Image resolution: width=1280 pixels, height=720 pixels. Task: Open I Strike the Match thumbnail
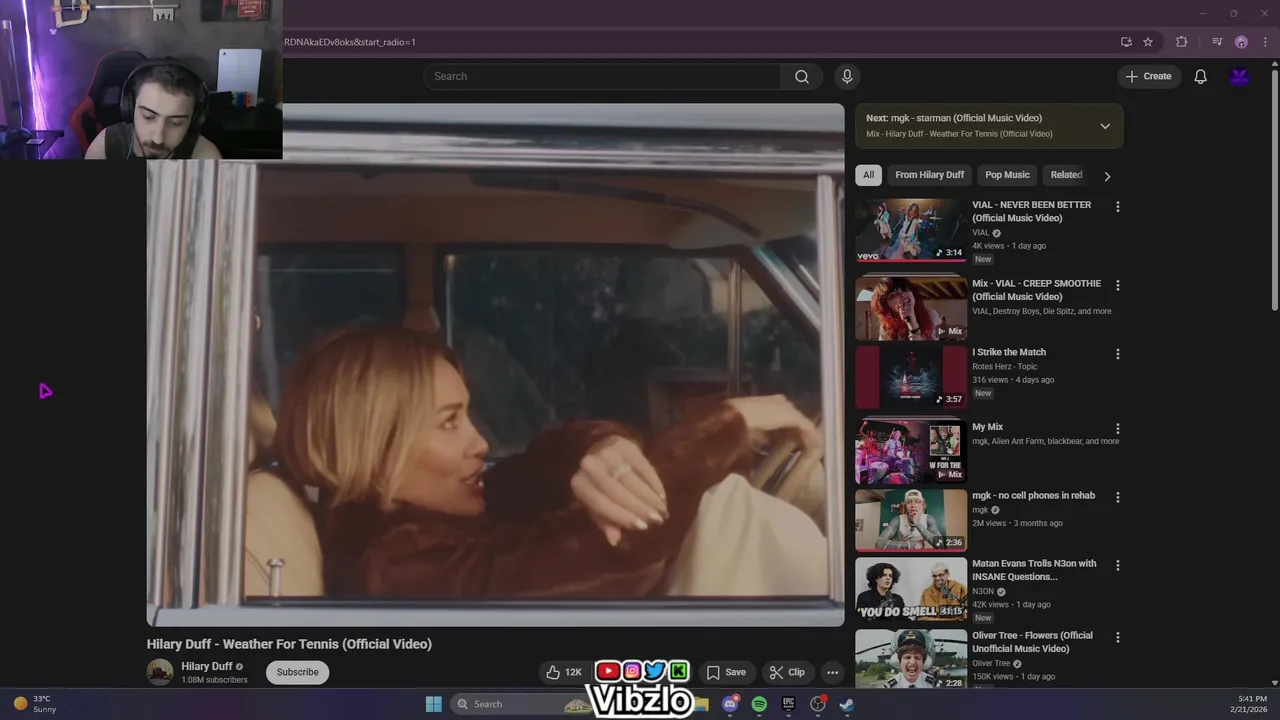(911, 378)
